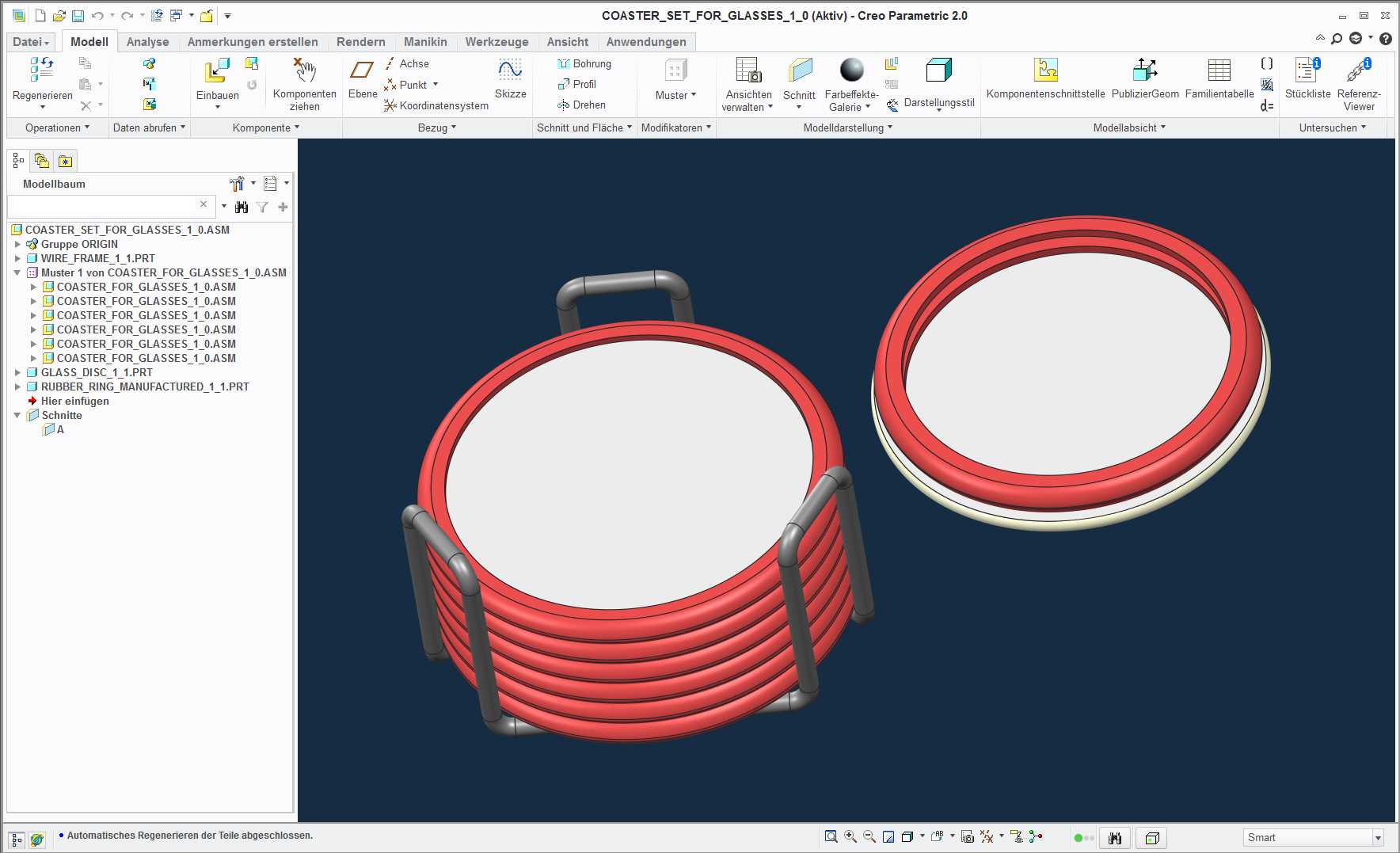
Task: Switch to the Manikin tab
Action: tap(425, 42)
